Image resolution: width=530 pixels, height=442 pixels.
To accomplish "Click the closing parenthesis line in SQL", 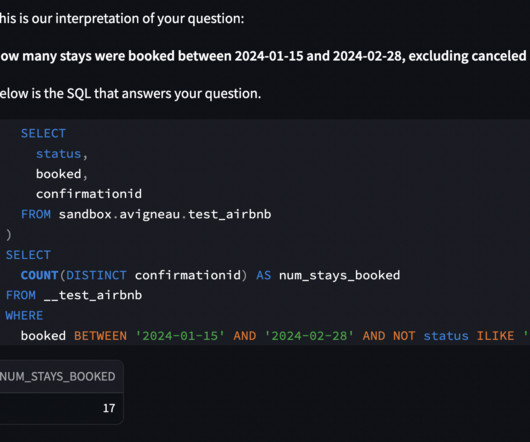I will (x=8, y=235).
